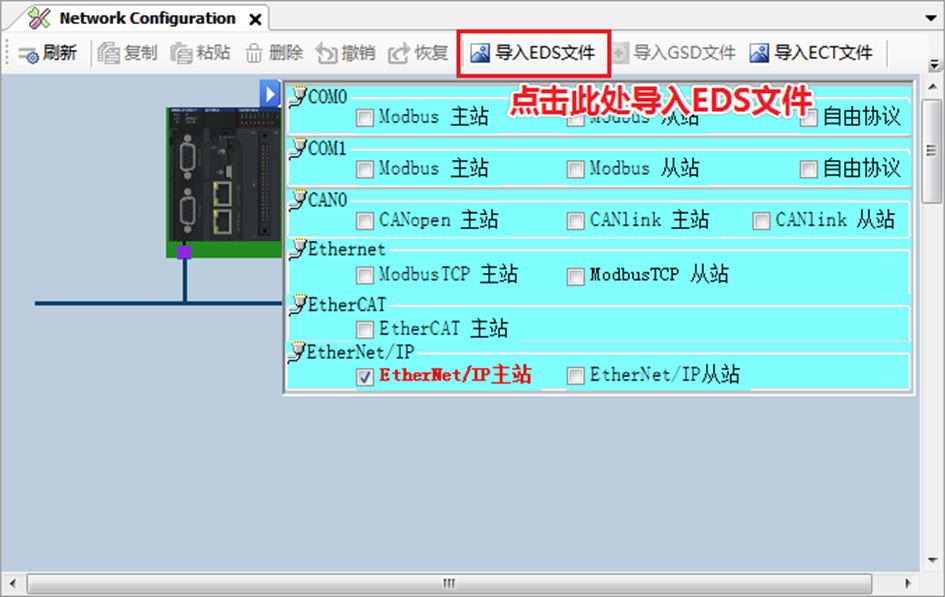Viewport: 945px width, 597px height.
Task: Enable ModbusTCP 主站 checkbox
Action: point(365,275)
